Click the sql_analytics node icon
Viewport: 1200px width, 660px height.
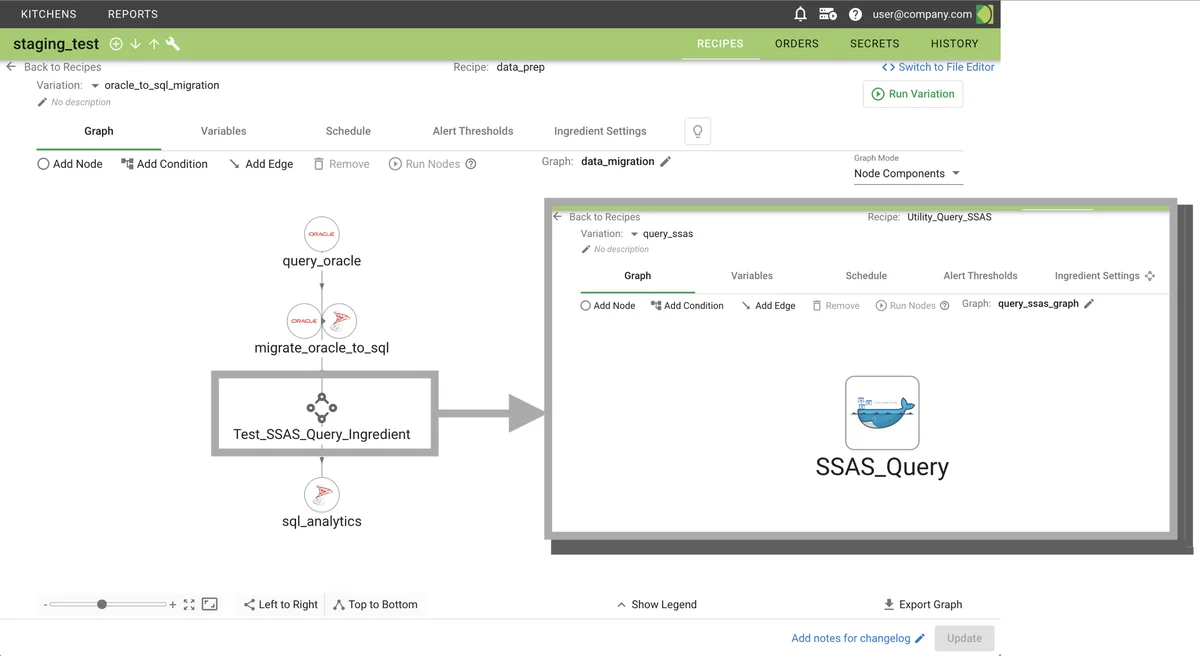(322, 494)
